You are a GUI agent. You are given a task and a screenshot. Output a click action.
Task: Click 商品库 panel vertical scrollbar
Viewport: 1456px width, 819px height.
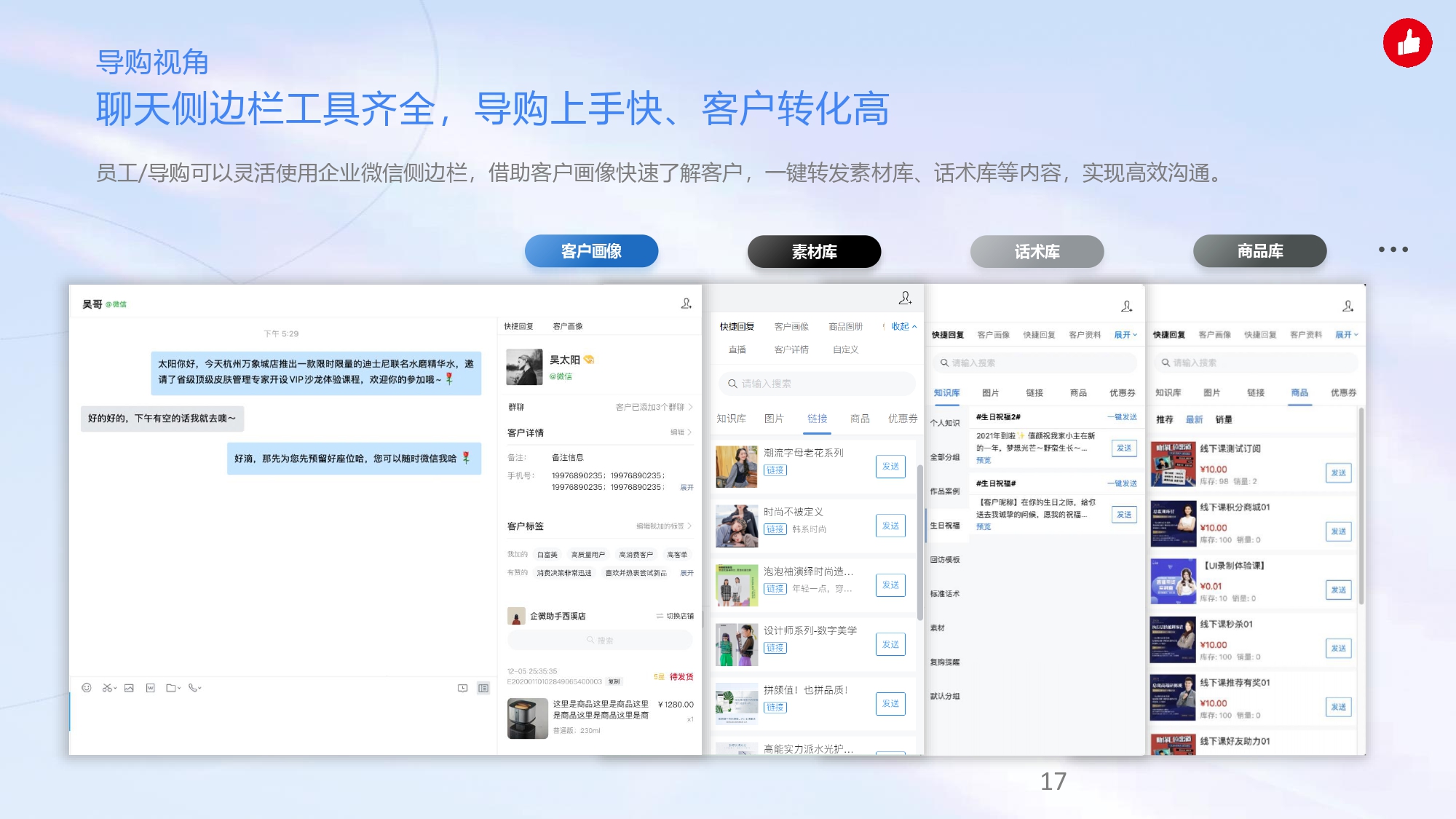(x=1361, y=505)
